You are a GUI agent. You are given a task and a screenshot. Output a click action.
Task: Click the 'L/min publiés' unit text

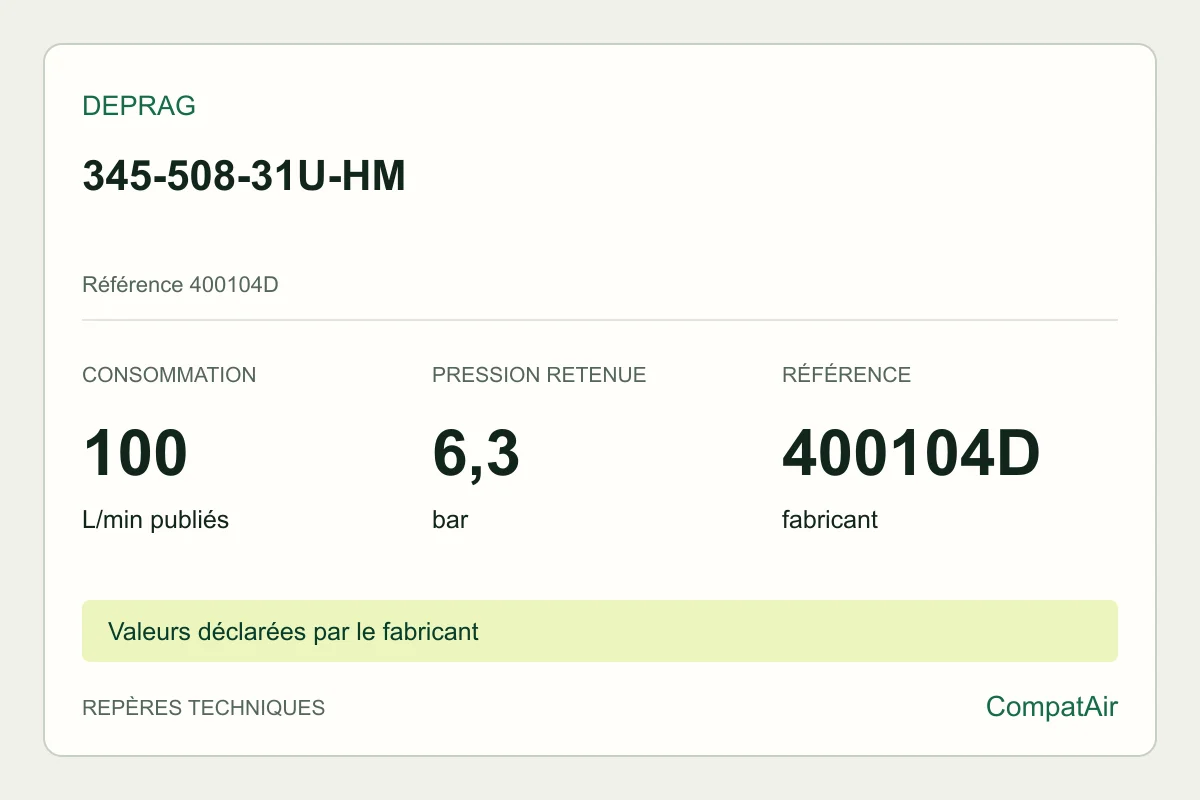pos(155,520)
